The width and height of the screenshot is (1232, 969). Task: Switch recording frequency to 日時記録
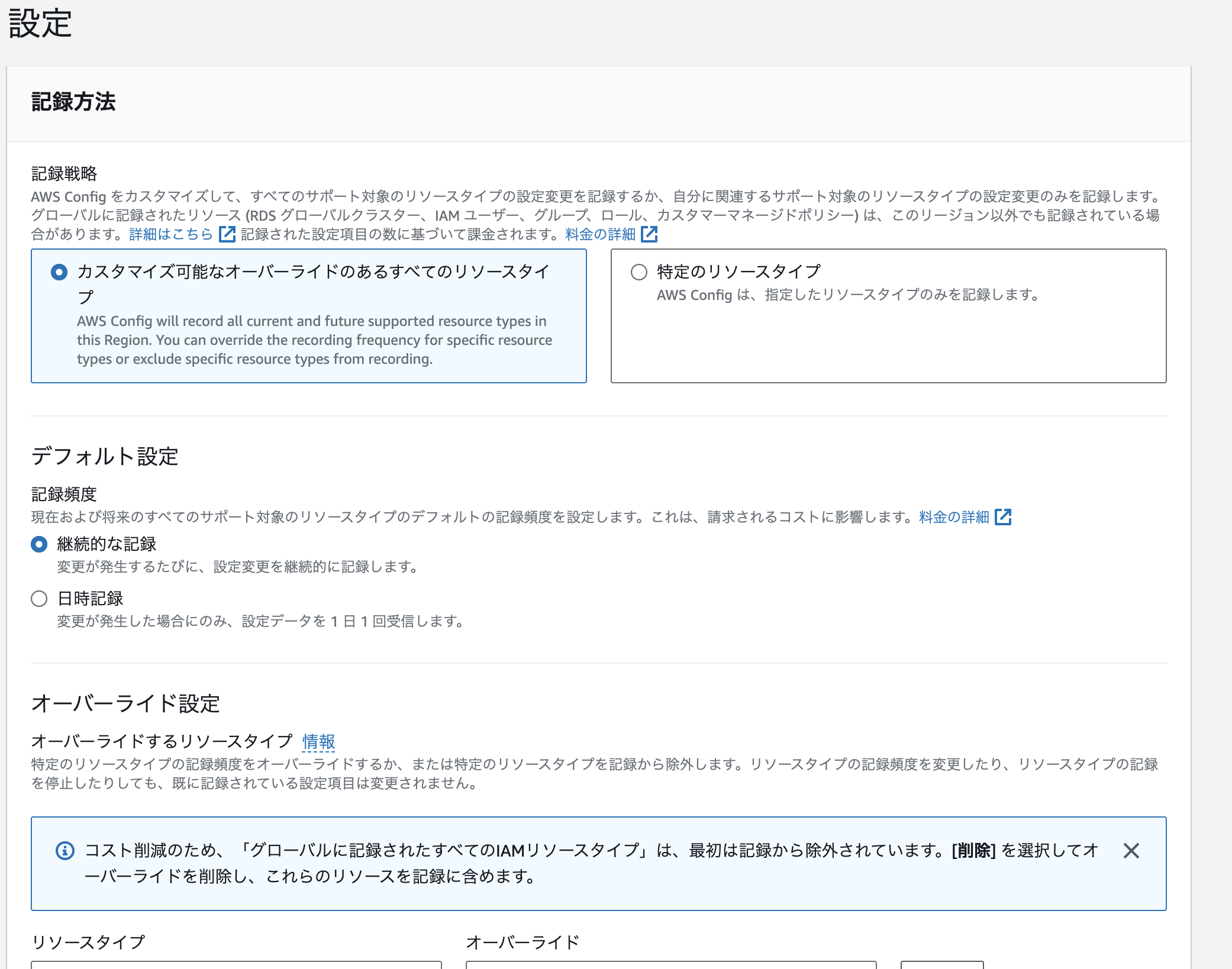tap(38, 599)
